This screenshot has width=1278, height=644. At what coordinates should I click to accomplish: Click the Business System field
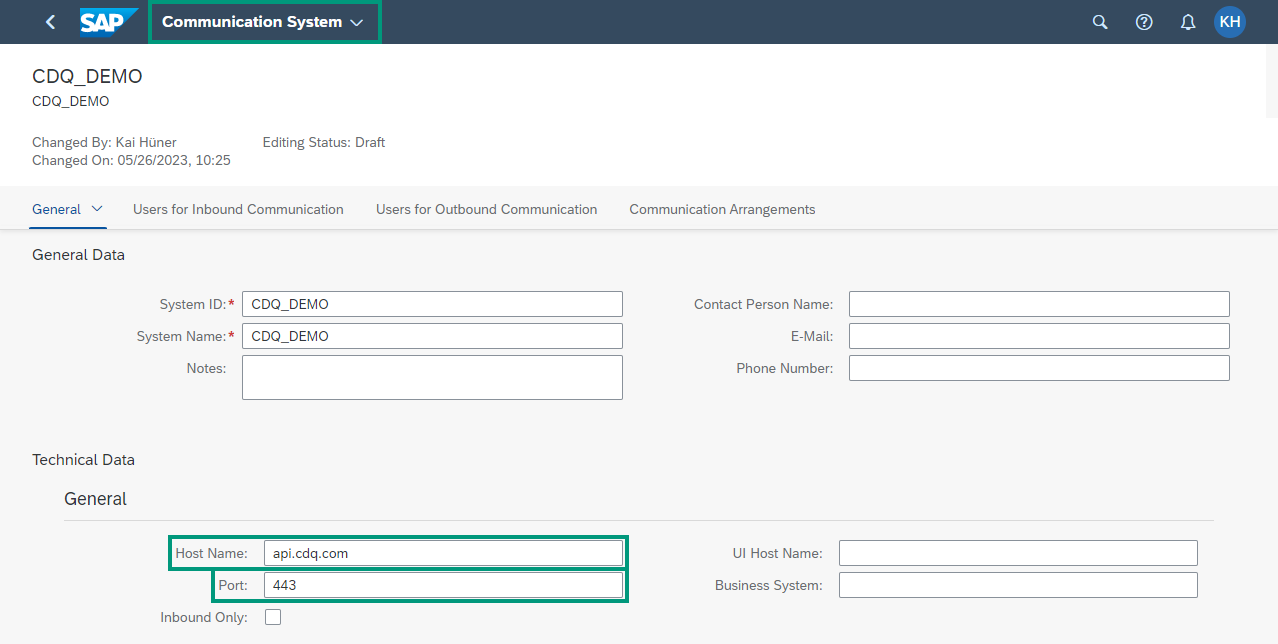click(x=1017, y=584)
